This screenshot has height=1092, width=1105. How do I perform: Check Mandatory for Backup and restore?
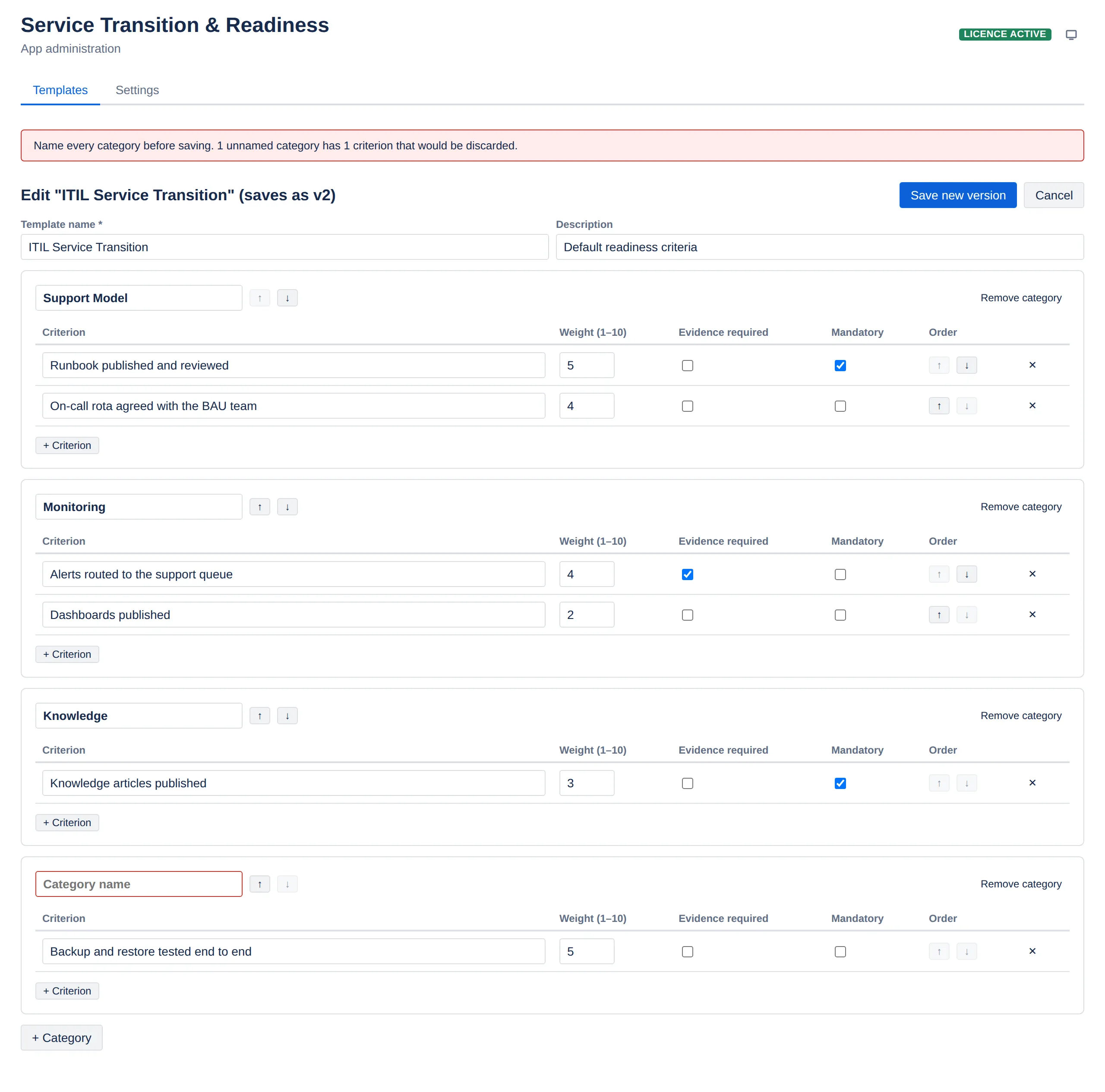point(840,952)
